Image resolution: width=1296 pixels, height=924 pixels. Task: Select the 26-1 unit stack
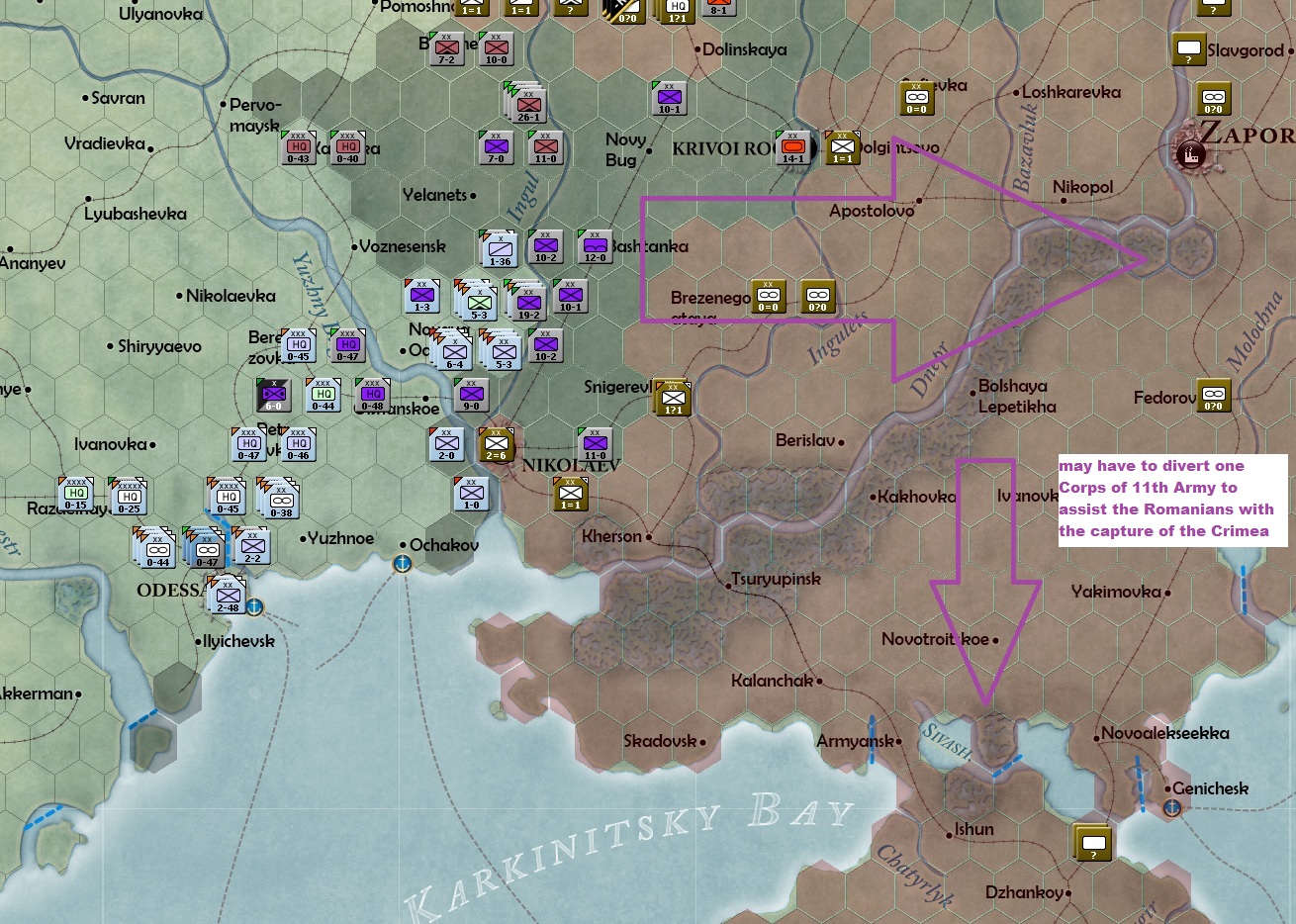(x=527, y=103)
